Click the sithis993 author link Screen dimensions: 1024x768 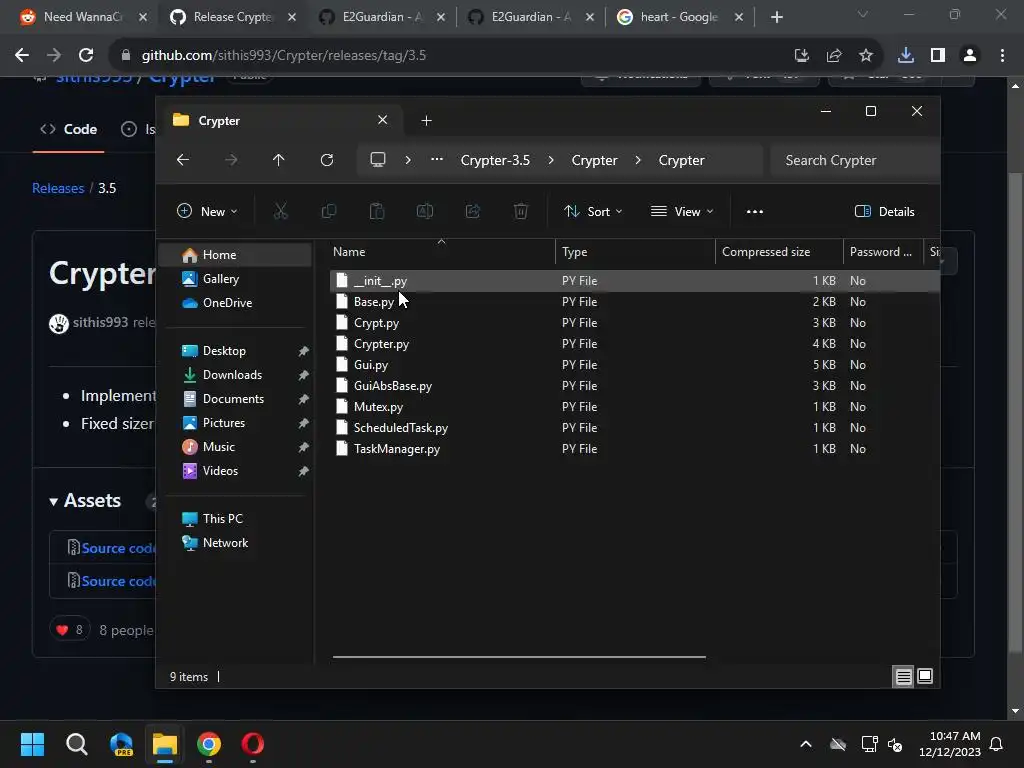tap(100, 322)
